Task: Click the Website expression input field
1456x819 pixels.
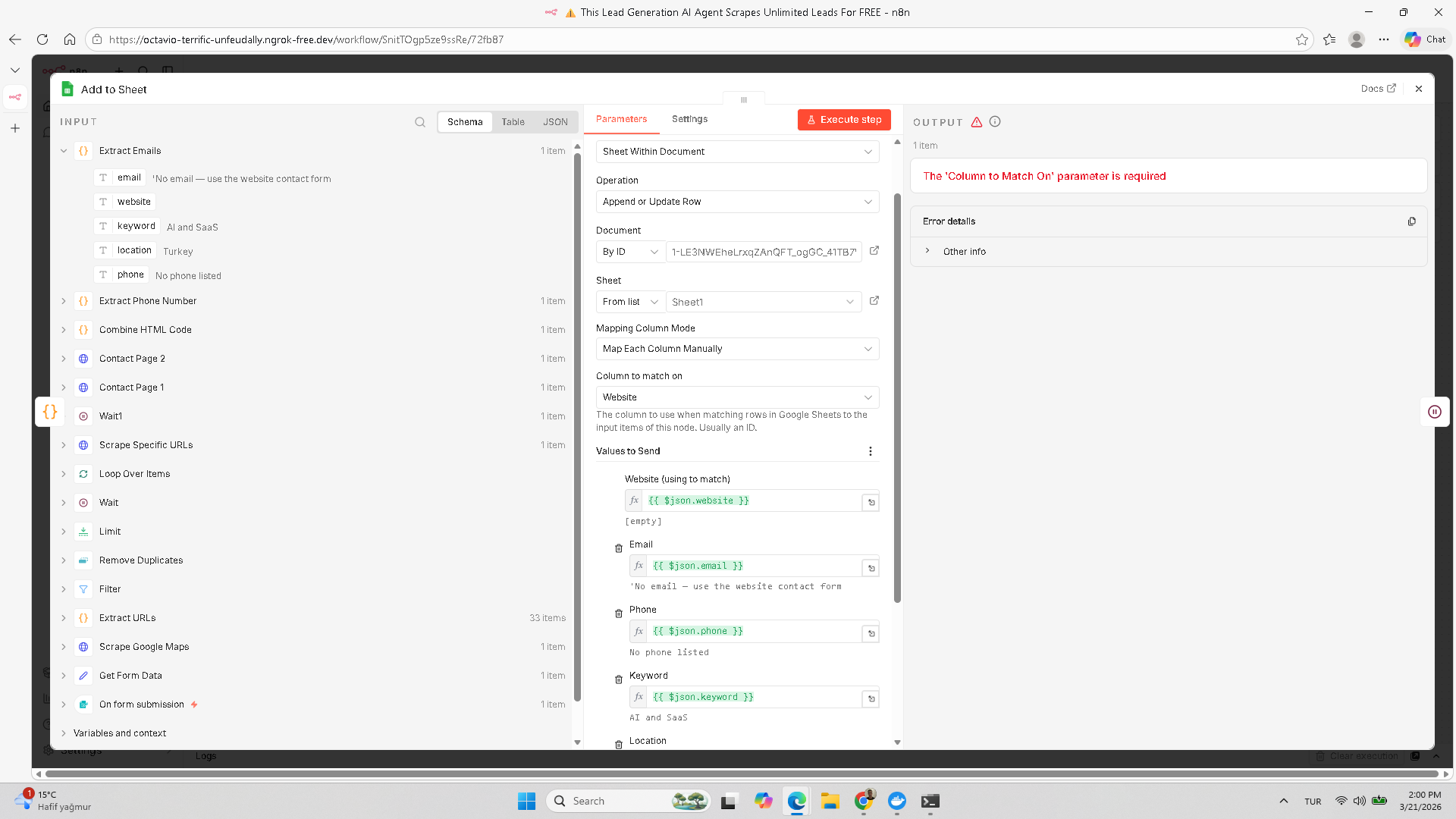Action: point(752,501)
